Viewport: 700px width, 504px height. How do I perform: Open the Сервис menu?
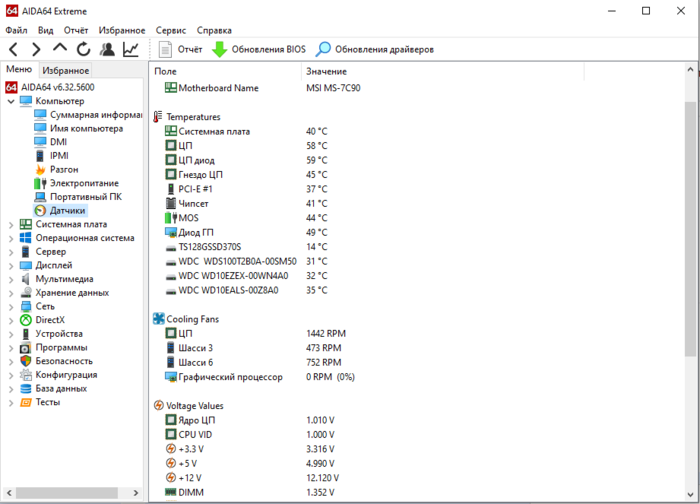coord(171,30)
